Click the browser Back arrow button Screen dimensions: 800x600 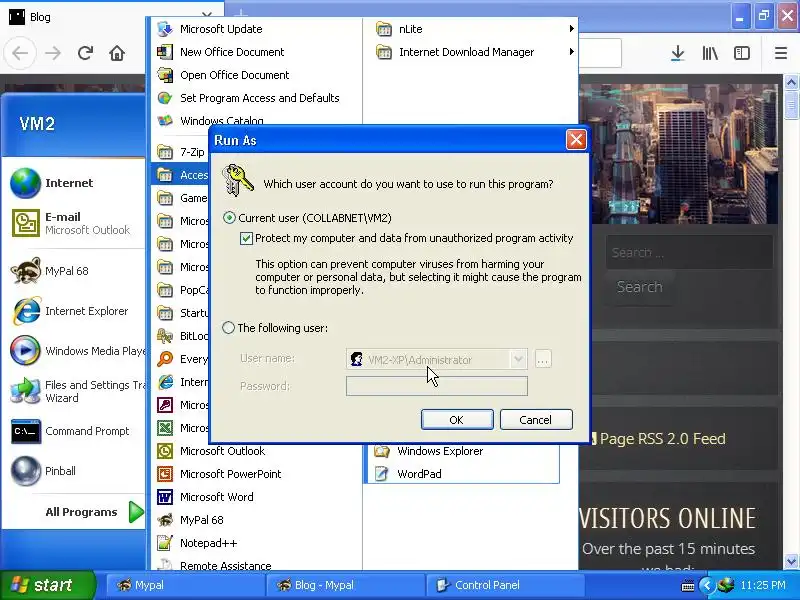click(x=20, y=53)
